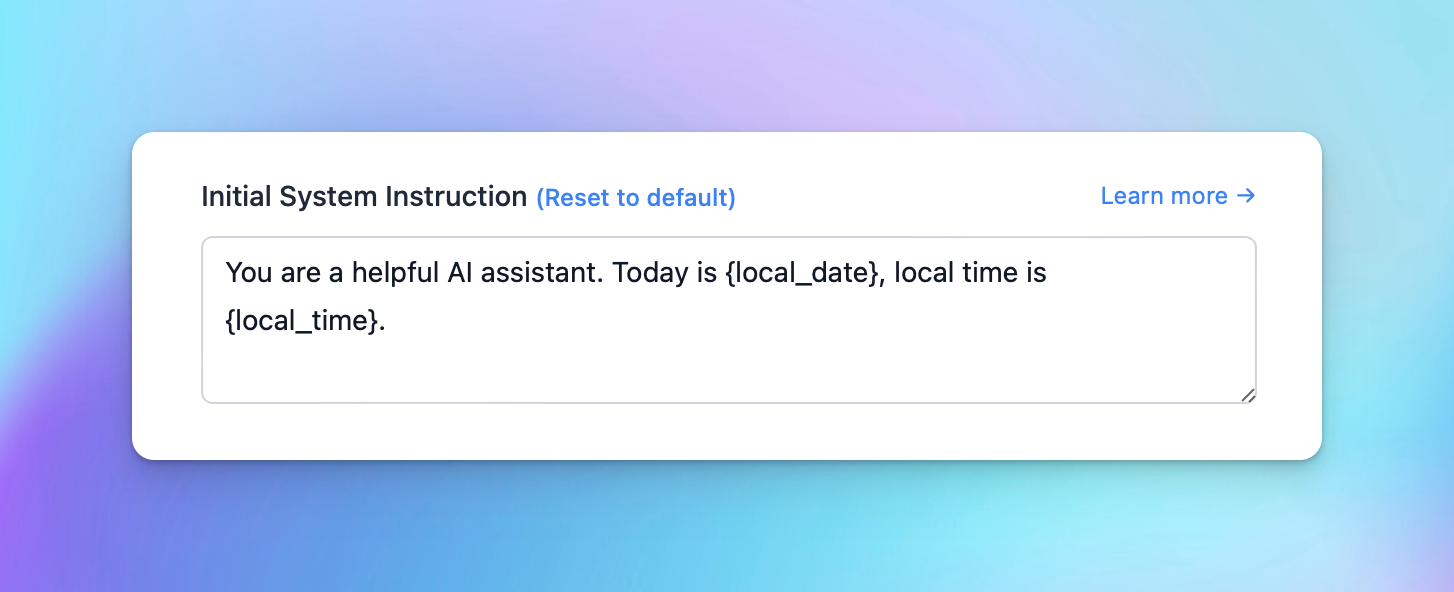The width and height of the screenshot is (1454, 592).
Task: Click the empty space below the instruction text
Action: [728, 370]
